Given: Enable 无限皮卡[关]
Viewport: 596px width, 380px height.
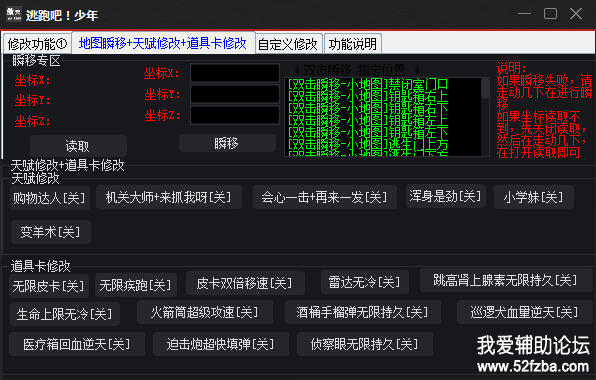Looking at the screenshot, I should 49,286.
